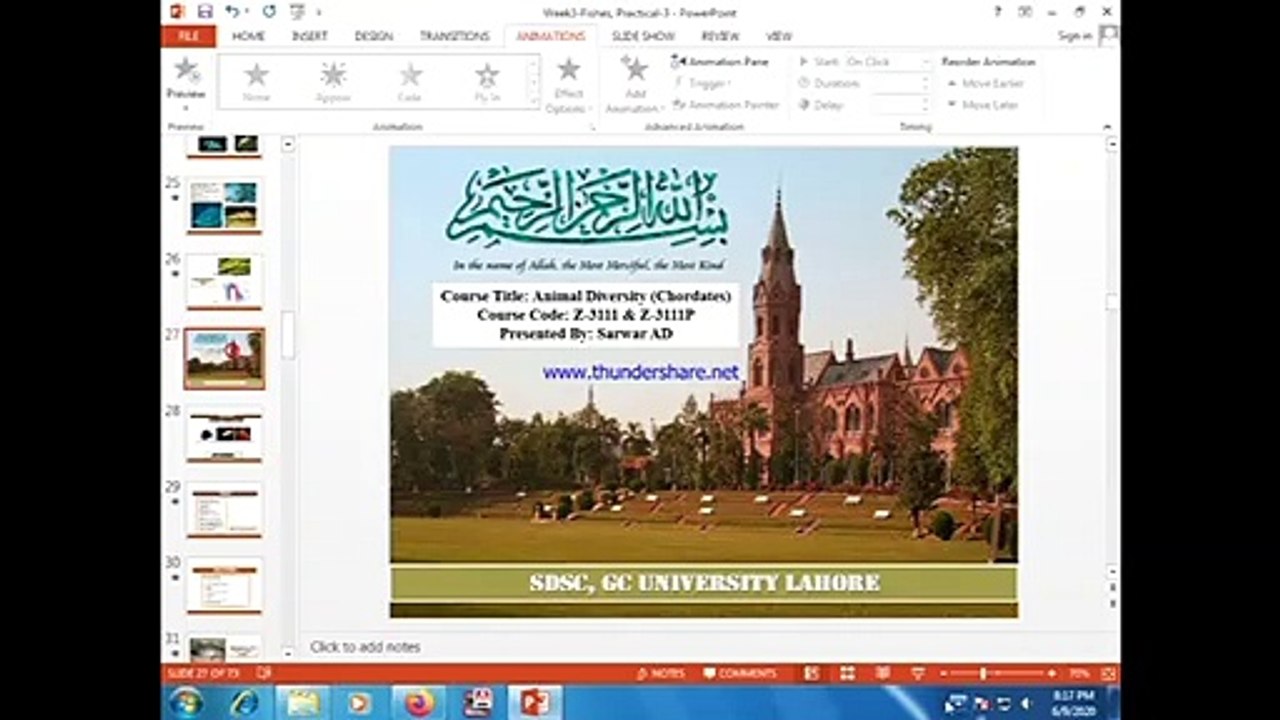
Task: Open the Add Animation dropdown
Action: (x=633, y=84)
